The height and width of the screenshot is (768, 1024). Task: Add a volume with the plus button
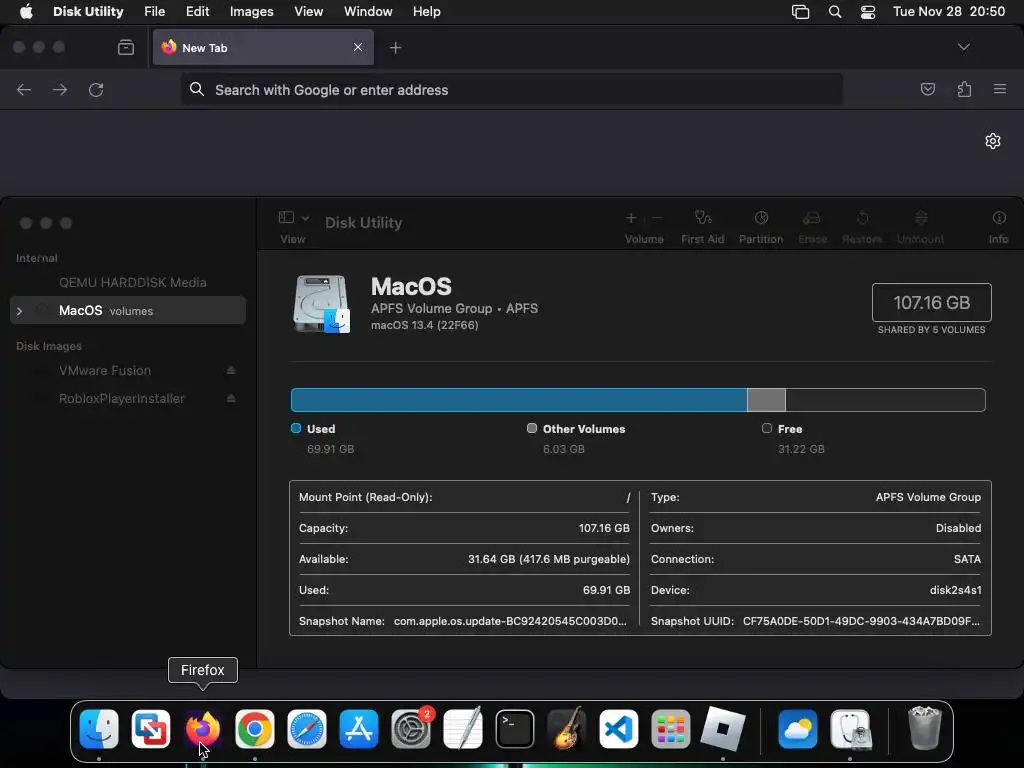tap(631, 218)
